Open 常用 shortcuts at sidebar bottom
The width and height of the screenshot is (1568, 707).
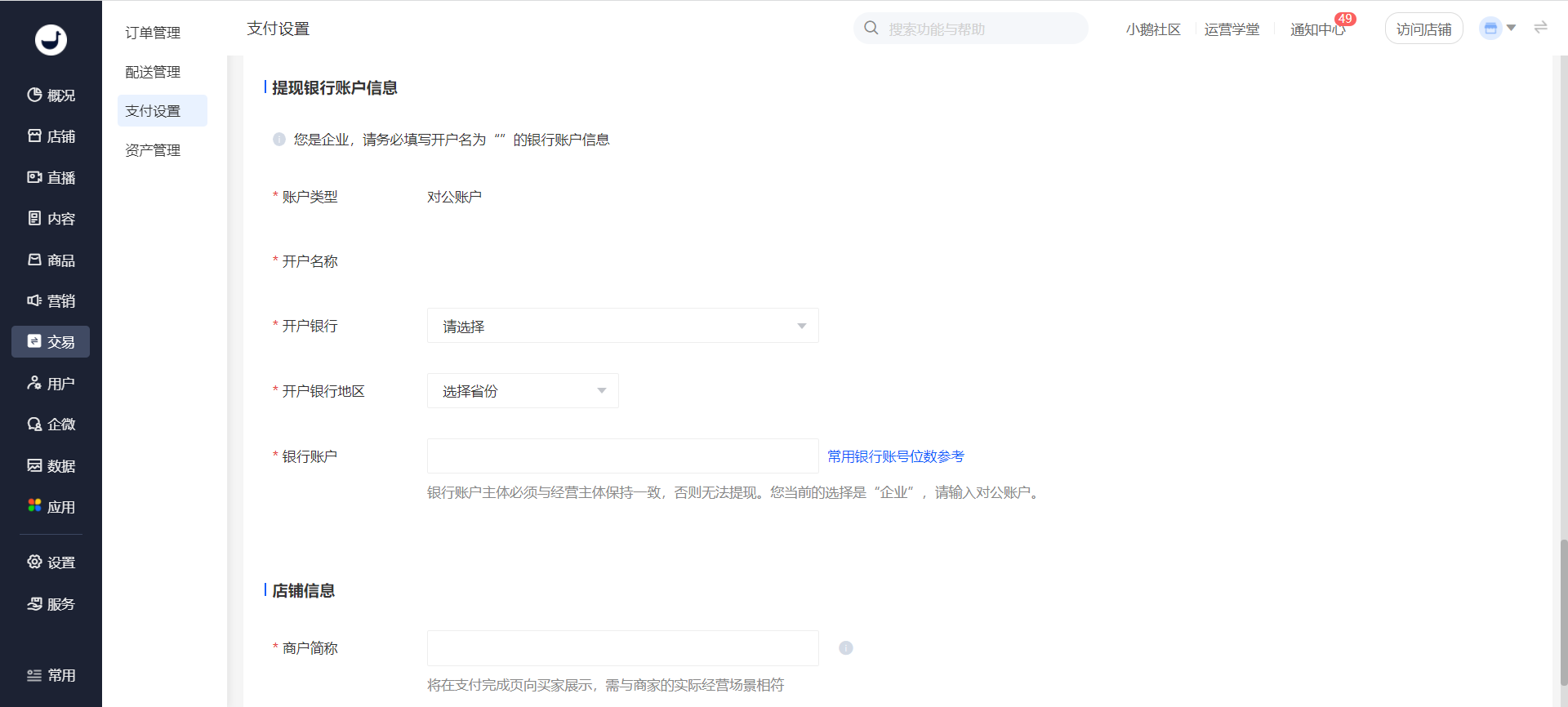click(x=51, y=675)
